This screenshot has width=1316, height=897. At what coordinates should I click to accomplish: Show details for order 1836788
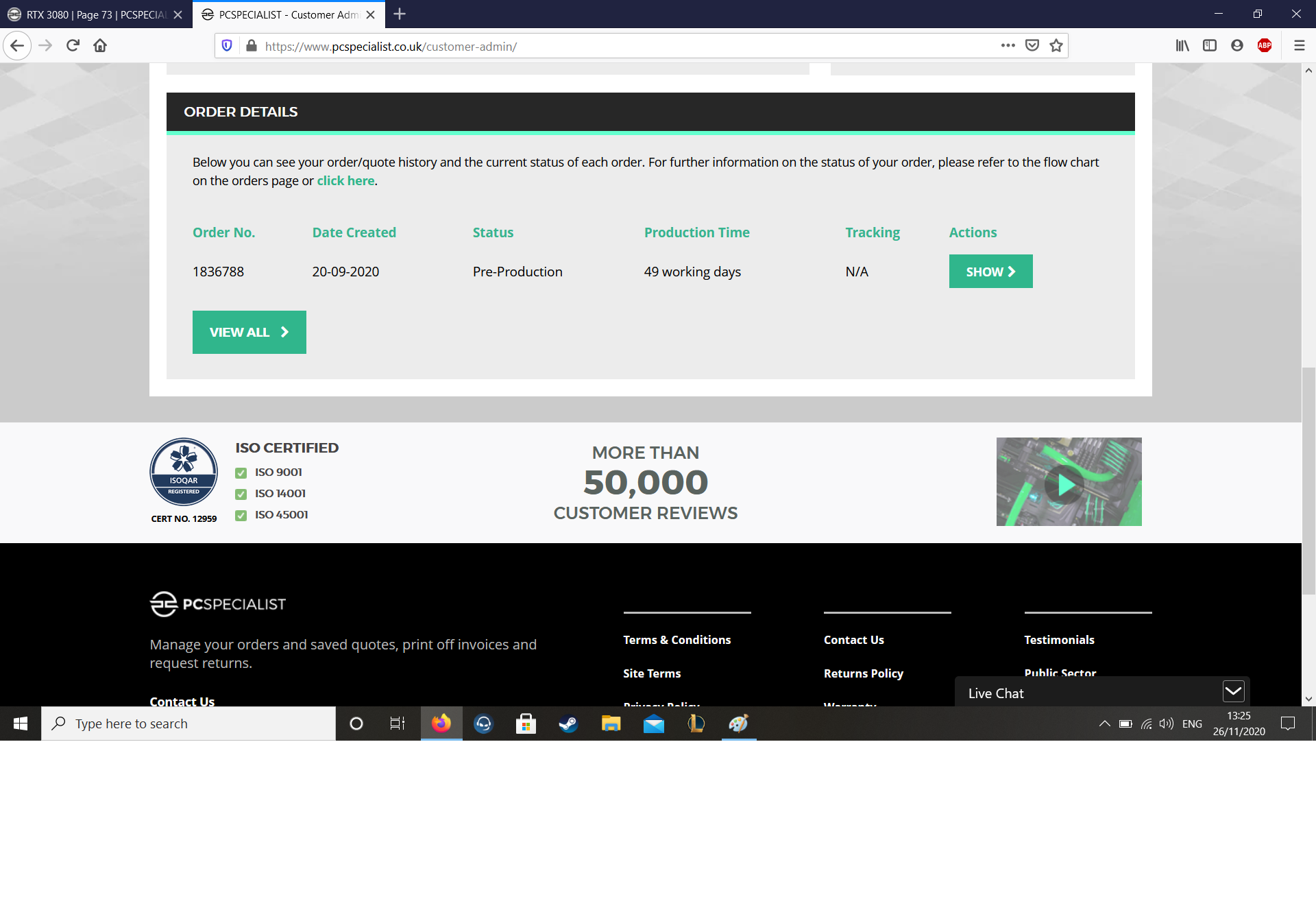pos(990,272)
